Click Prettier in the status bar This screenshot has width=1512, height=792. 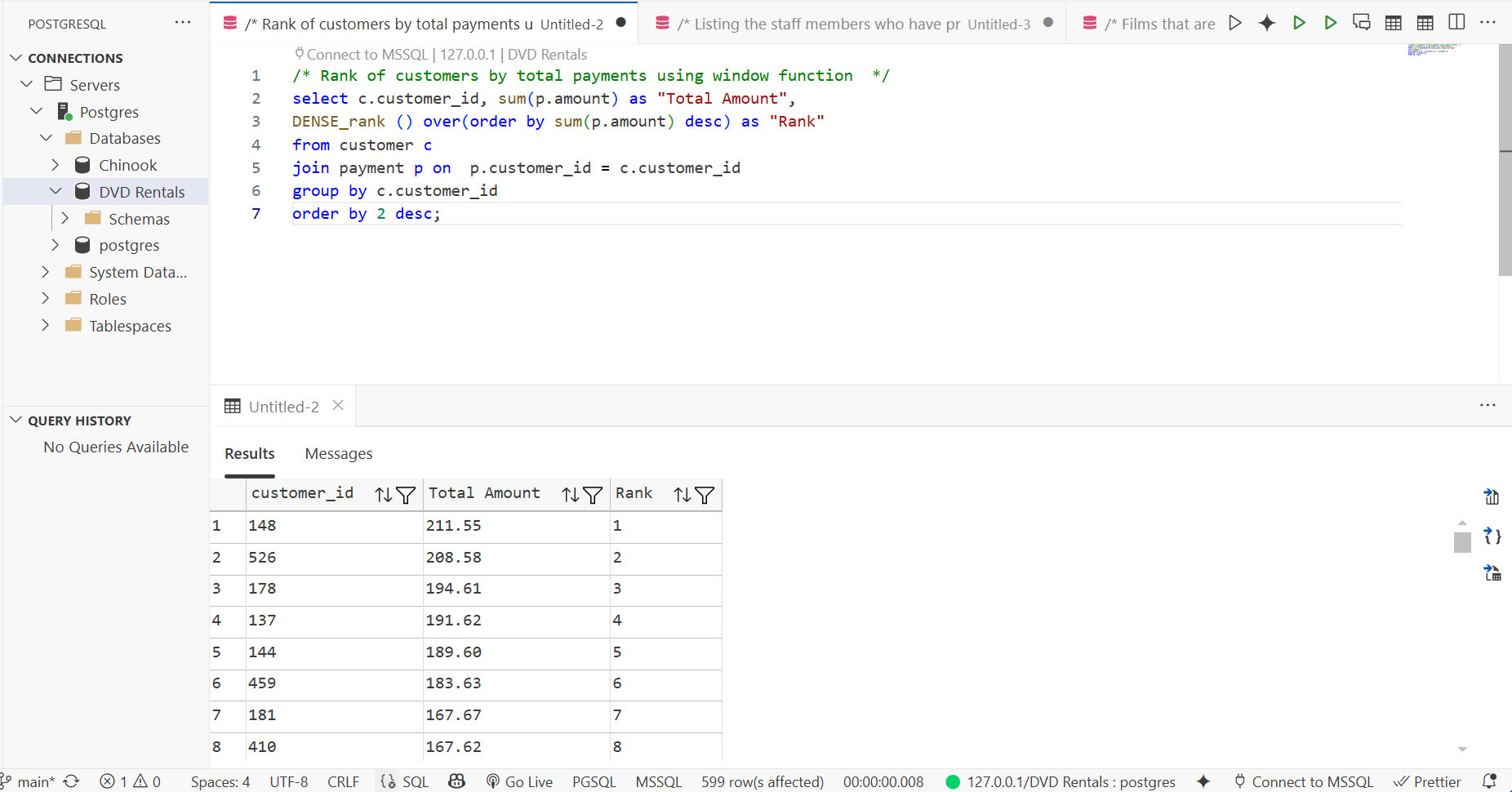(x=1427, y=781)
